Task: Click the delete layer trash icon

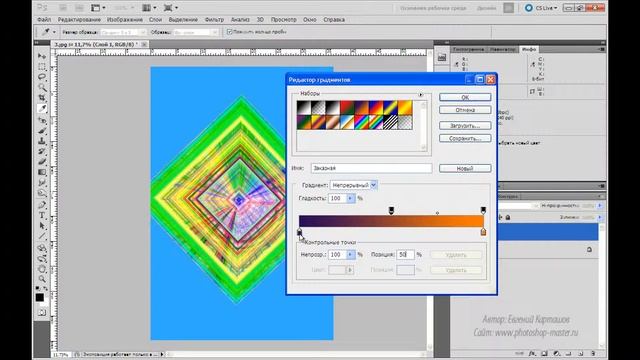Action: point(593,353)
